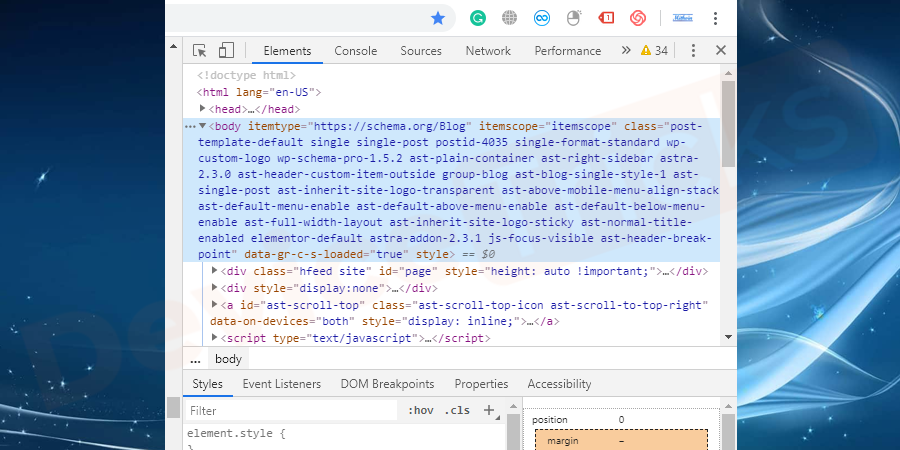
Task: Click page scrollbar up arrow left of DevTools
Action: (x=173, y=46)
